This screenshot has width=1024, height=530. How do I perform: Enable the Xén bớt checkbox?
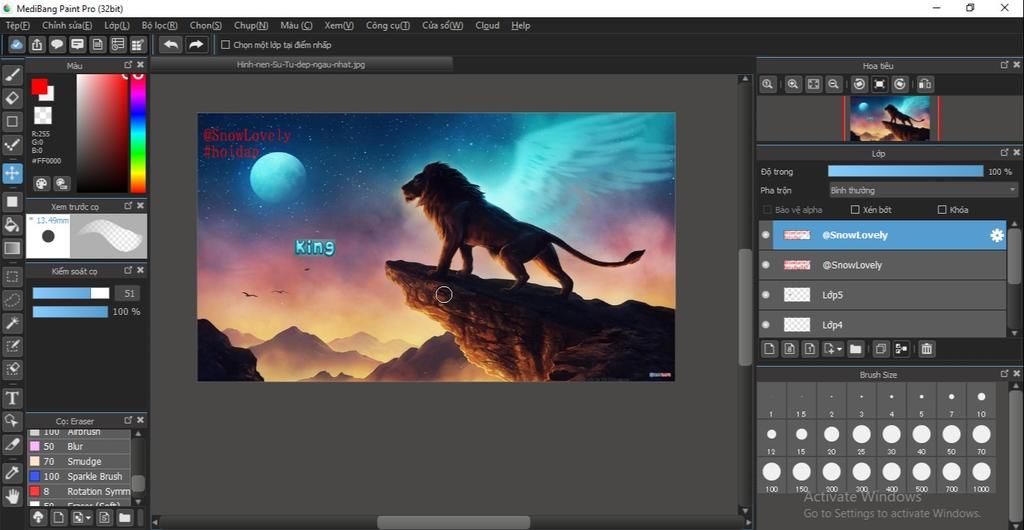coord(855,210)
